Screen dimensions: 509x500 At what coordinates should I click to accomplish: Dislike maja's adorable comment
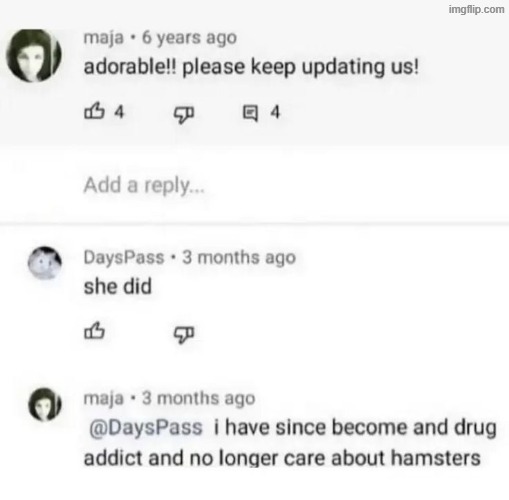(x=183, y=115)
